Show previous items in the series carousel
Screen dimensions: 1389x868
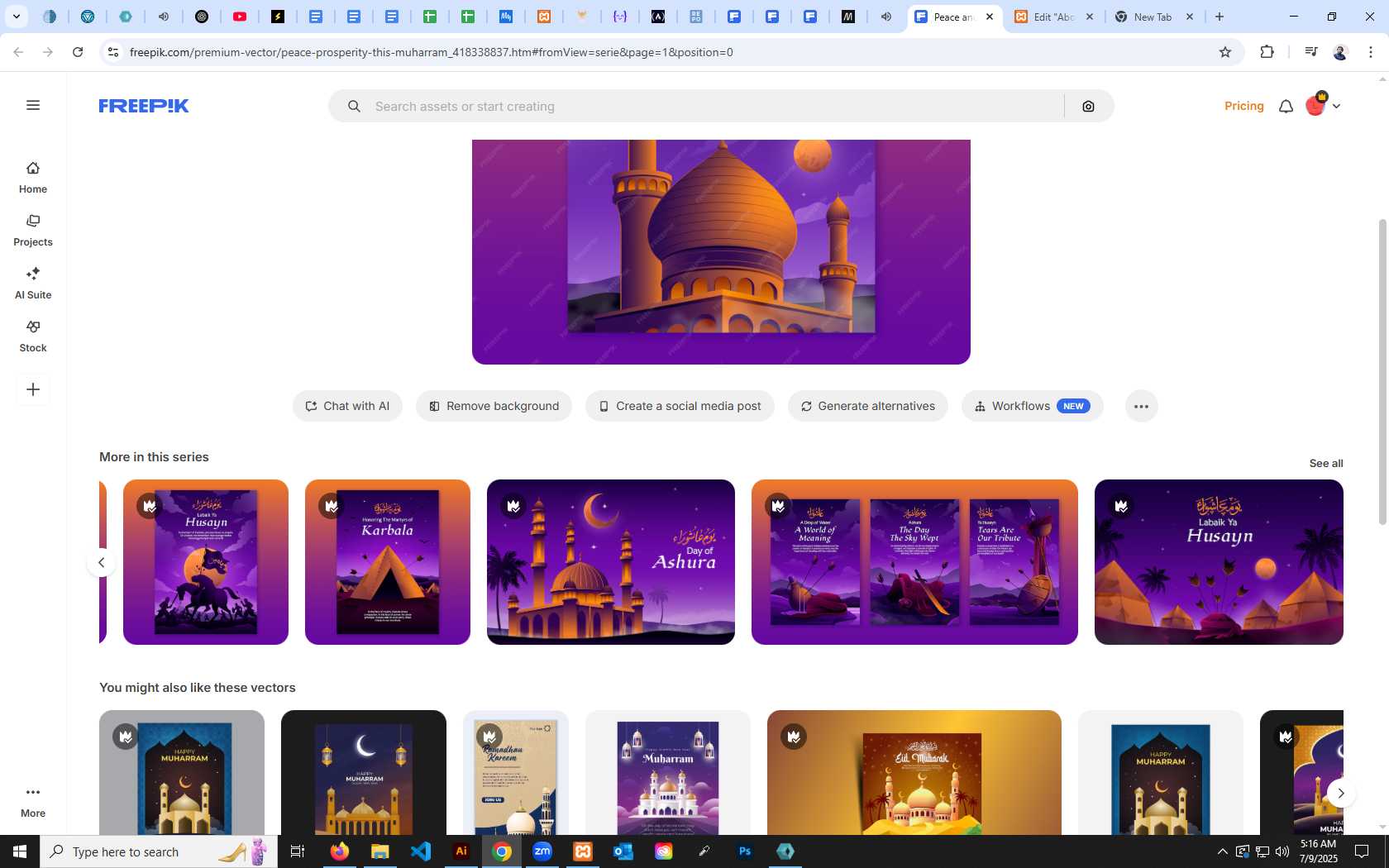(x=102, y=562)
